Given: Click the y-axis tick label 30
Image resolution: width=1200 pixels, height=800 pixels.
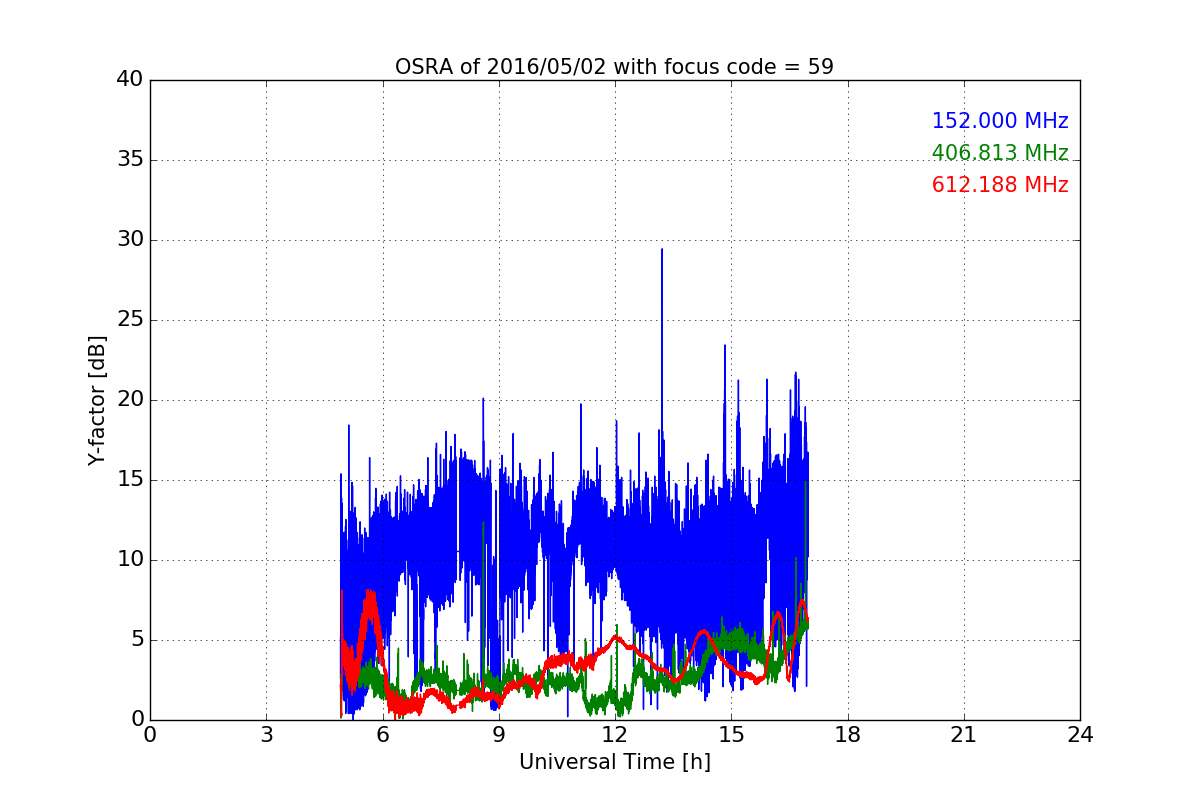Looking at the screenshot, I should (x=129, y=240).
